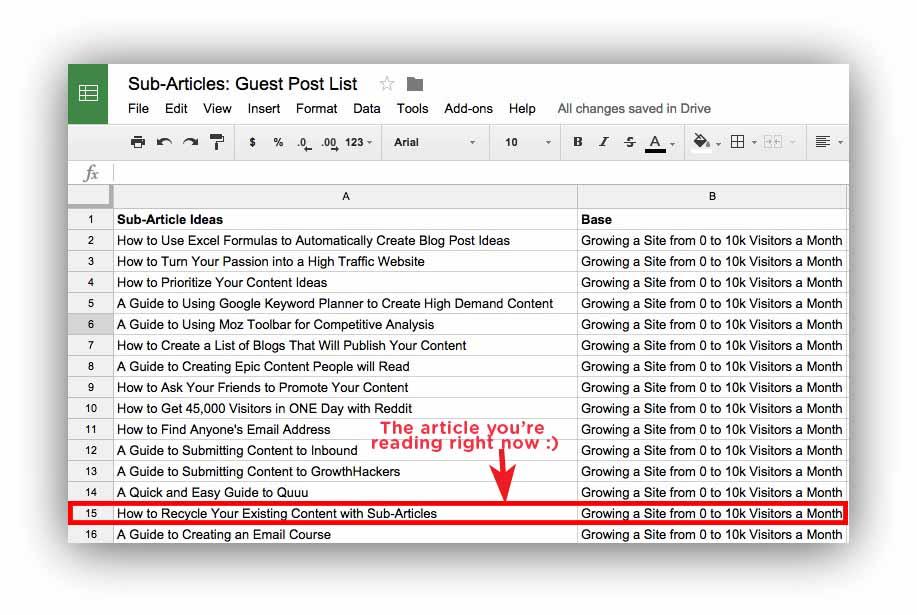917x615 pixels.
Task: Open the Arial font dropdown
Action: click(435, 142)
